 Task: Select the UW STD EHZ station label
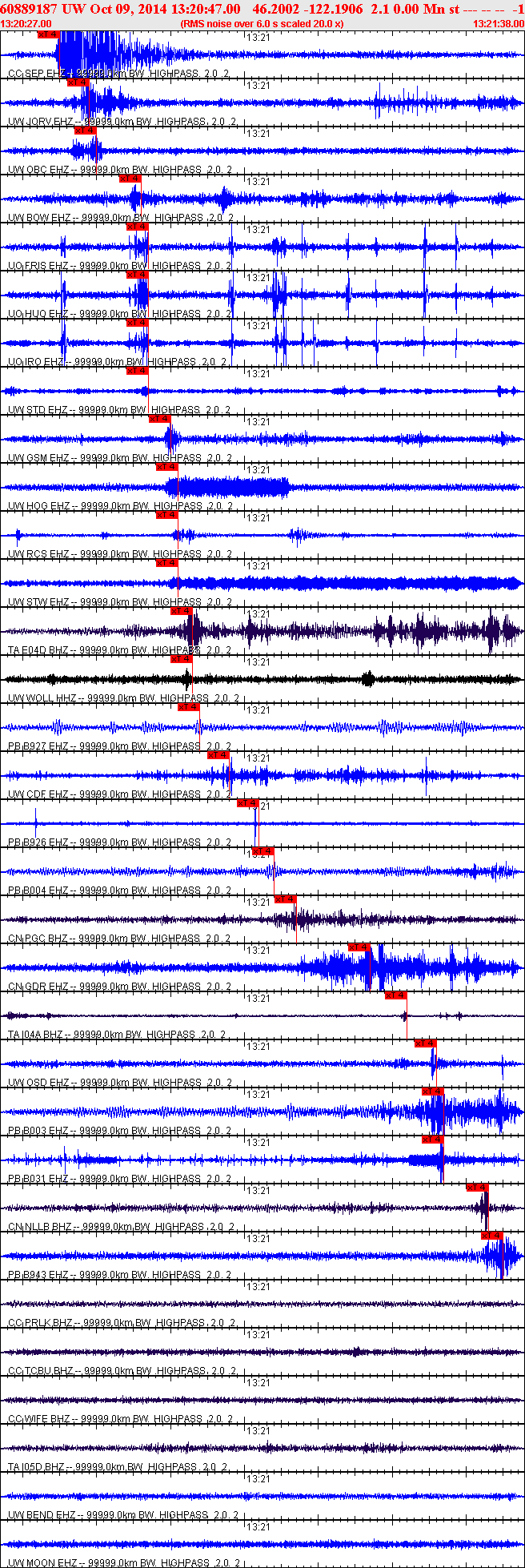38,410
